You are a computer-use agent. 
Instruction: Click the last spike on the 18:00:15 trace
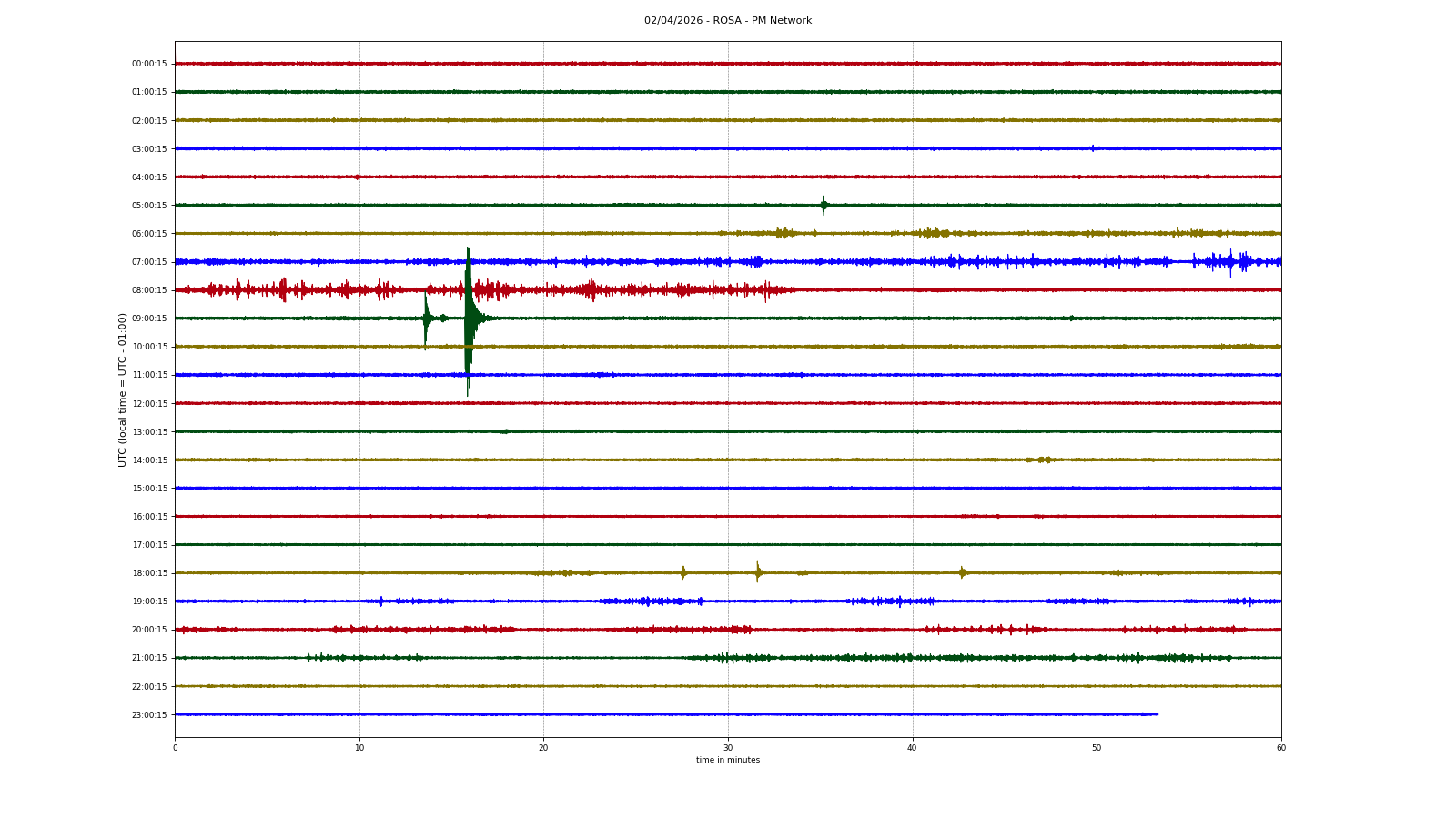(x=963, y=572)
